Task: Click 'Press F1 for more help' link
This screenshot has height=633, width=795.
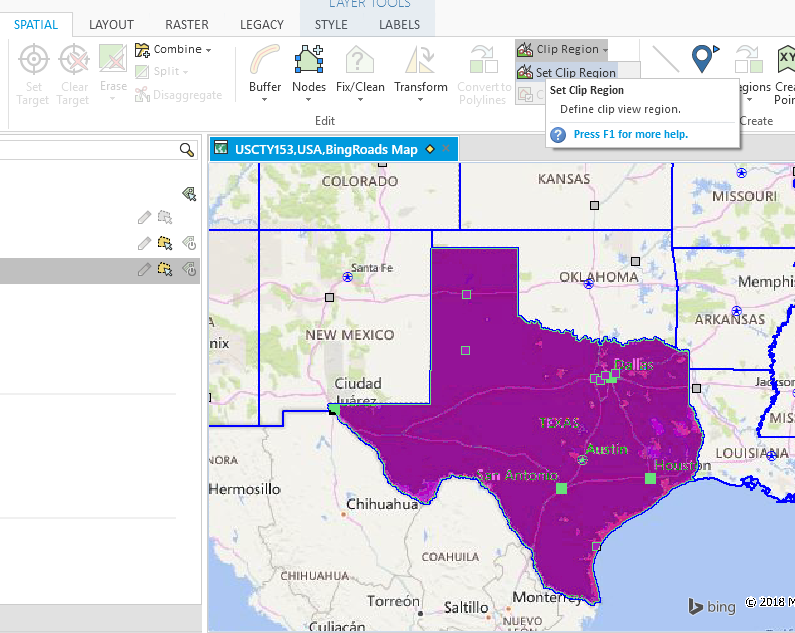Action: [x=630, y=134]
